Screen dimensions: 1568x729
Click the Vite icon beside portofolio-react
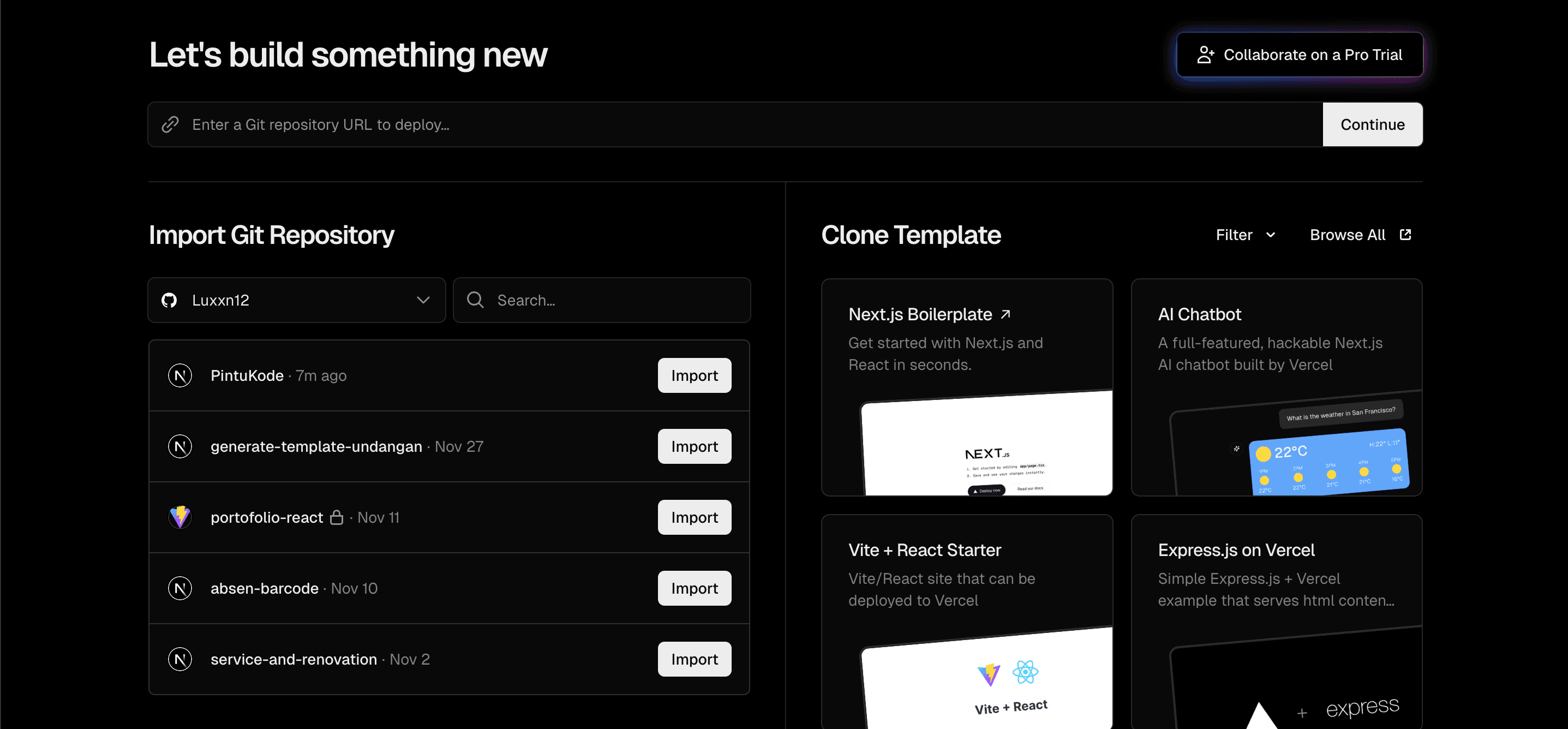pos(179,517)
